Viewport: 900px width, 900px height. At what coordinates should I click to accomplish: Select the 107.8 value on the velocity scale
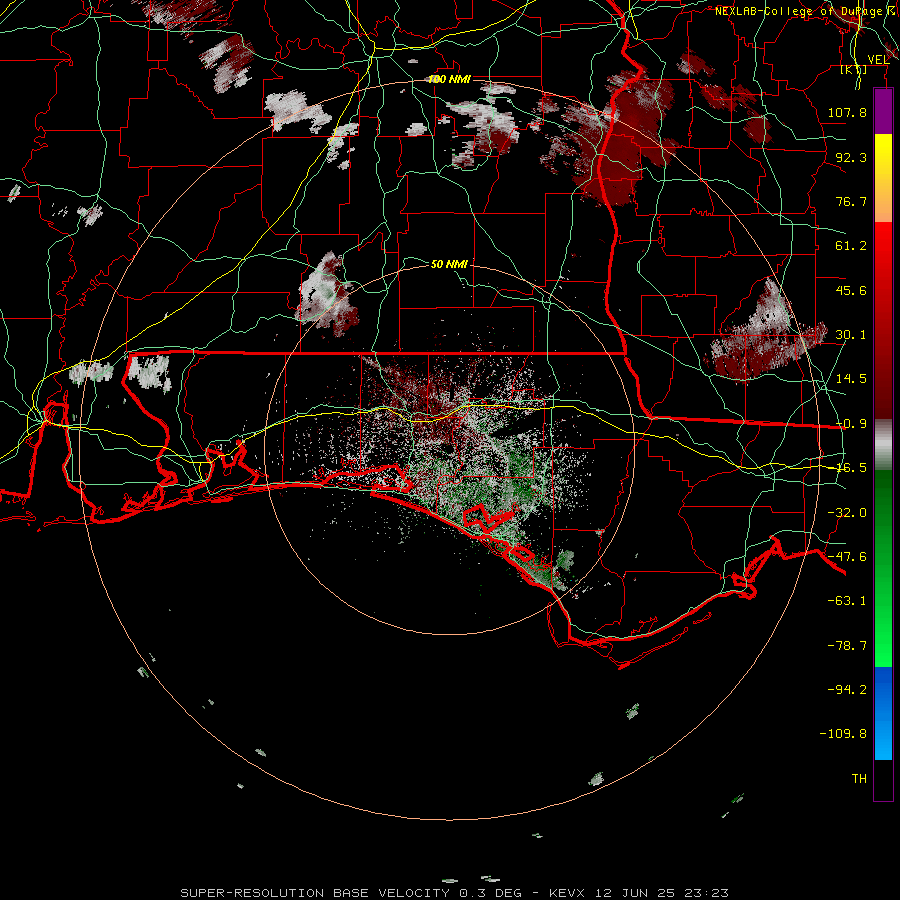(847, 112)
